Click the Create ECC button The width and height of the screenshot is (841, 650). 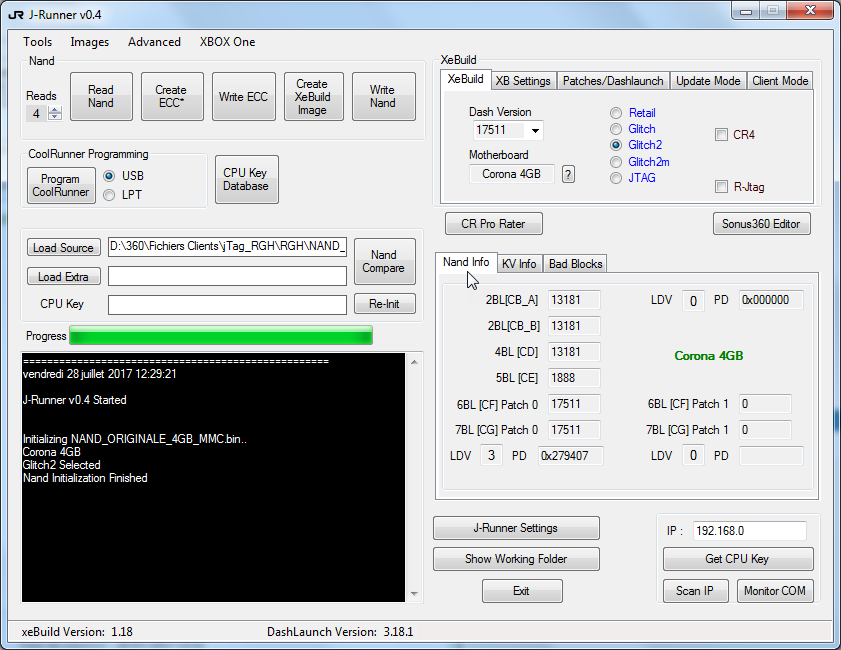pos(172,97)
